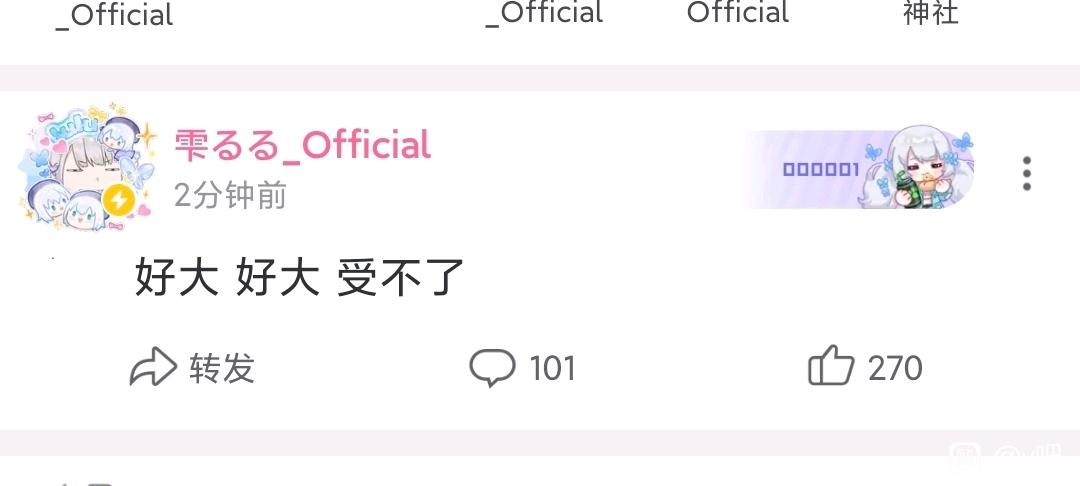1080x486 pixels.
Task: Open the 雫るる_Official avatar picture
Action: point(86,167)
